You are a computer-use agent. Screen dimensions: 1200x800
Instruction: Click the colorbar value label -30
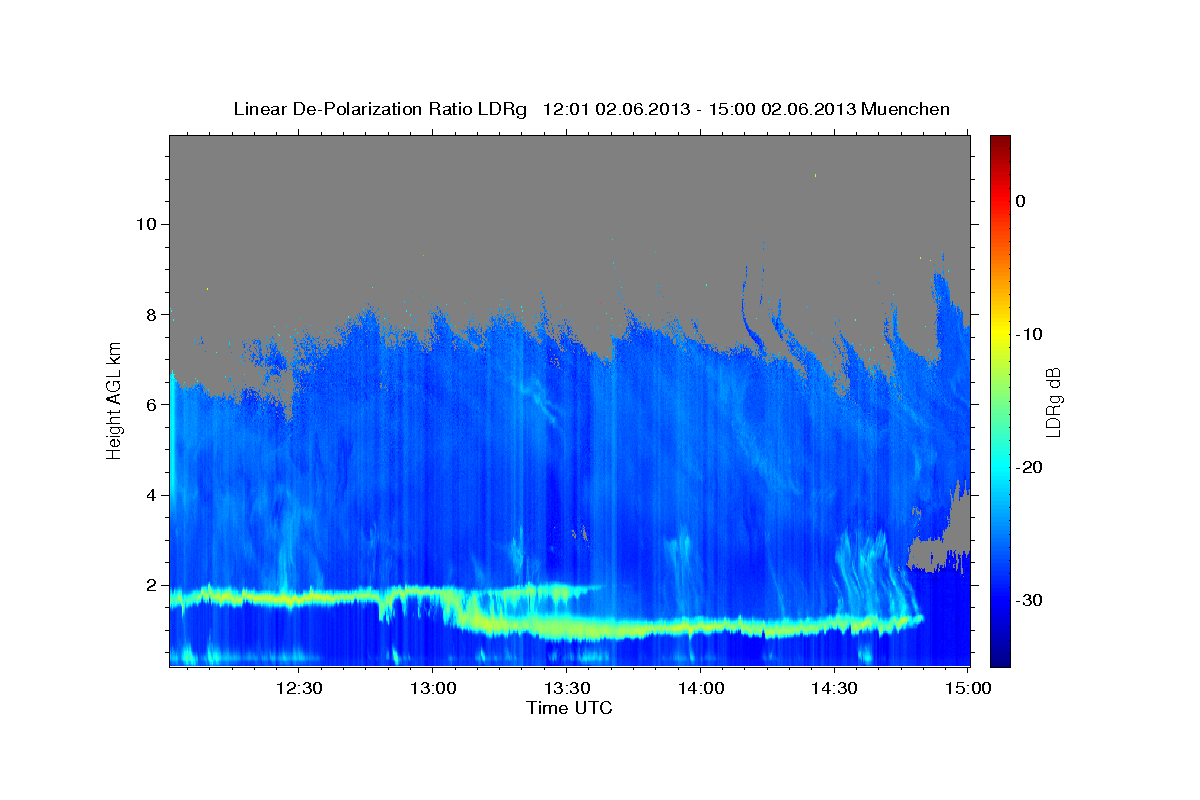point(1029,600)
